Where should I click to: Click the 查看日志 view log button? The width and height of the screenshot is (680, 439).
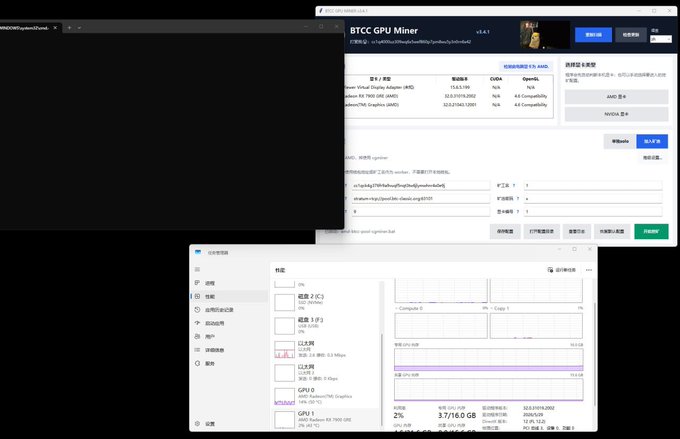click(x=576, y=232)
